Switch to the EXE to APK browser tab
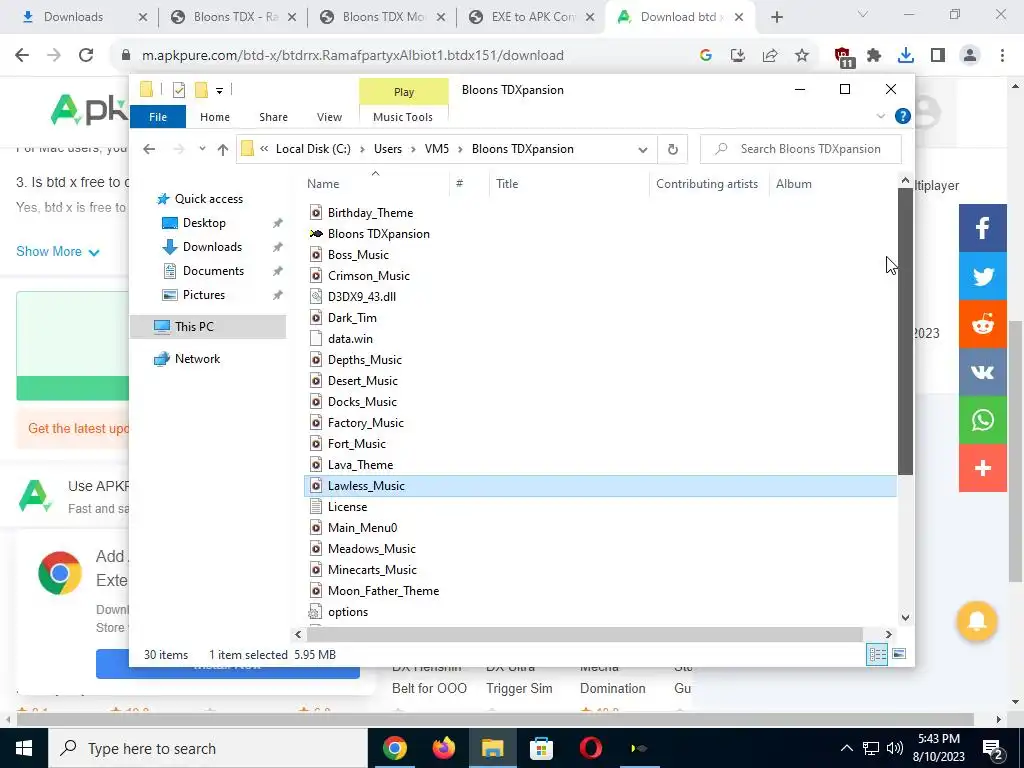Screen dimensions: 1024x768 click(x=534, y=17)
